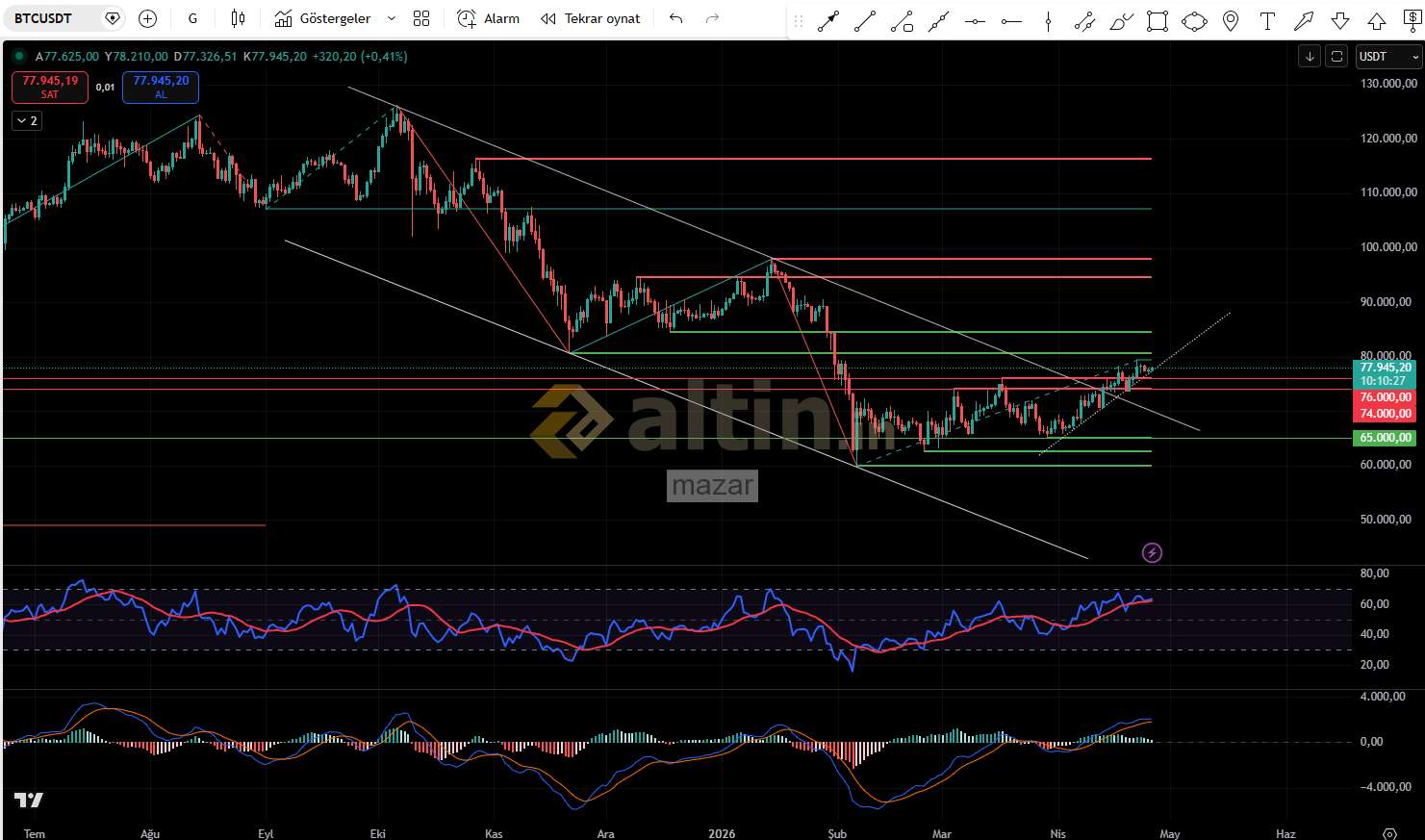Collapse the indicator legend showing 2
This screenshot has height=840, width=1425.
[27, 120]
